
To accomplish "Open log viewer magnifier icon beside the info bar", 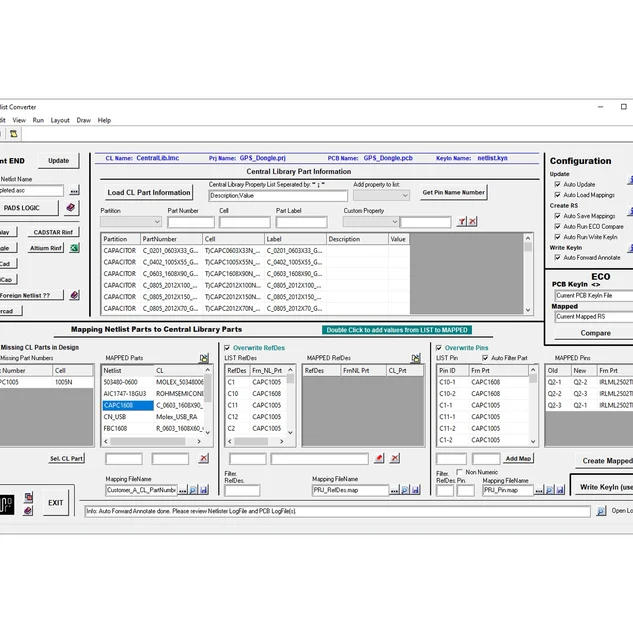I will [x=601, y=511].
